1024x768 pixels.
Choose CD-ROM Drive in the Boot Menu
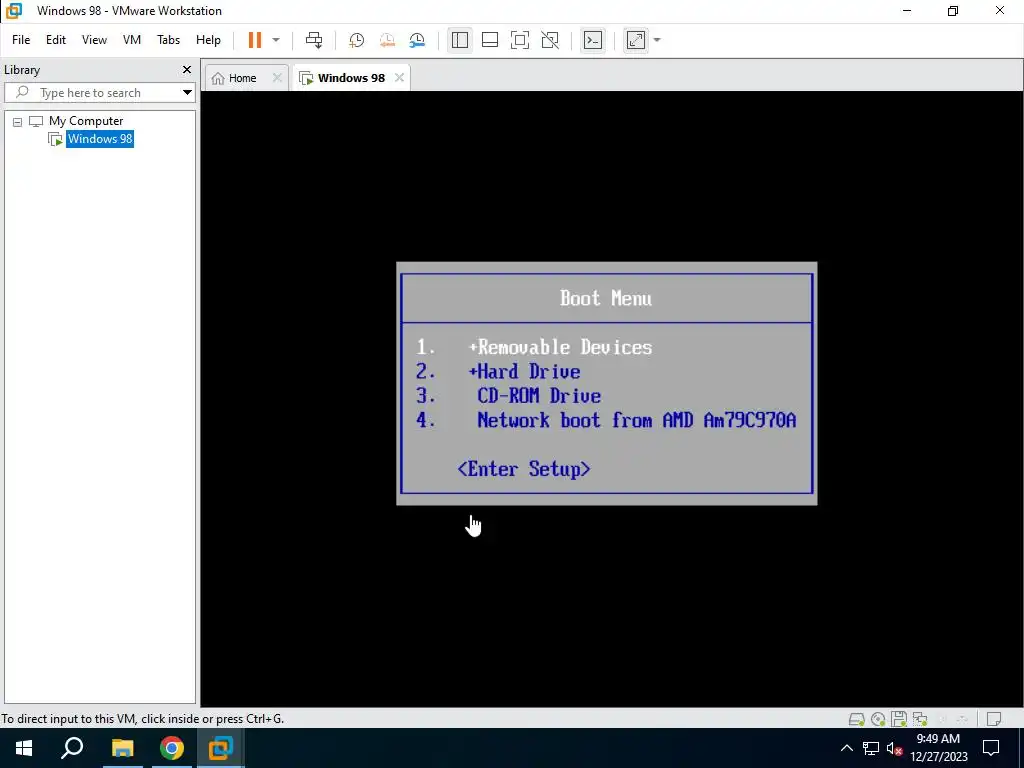[x=539, y=396]
